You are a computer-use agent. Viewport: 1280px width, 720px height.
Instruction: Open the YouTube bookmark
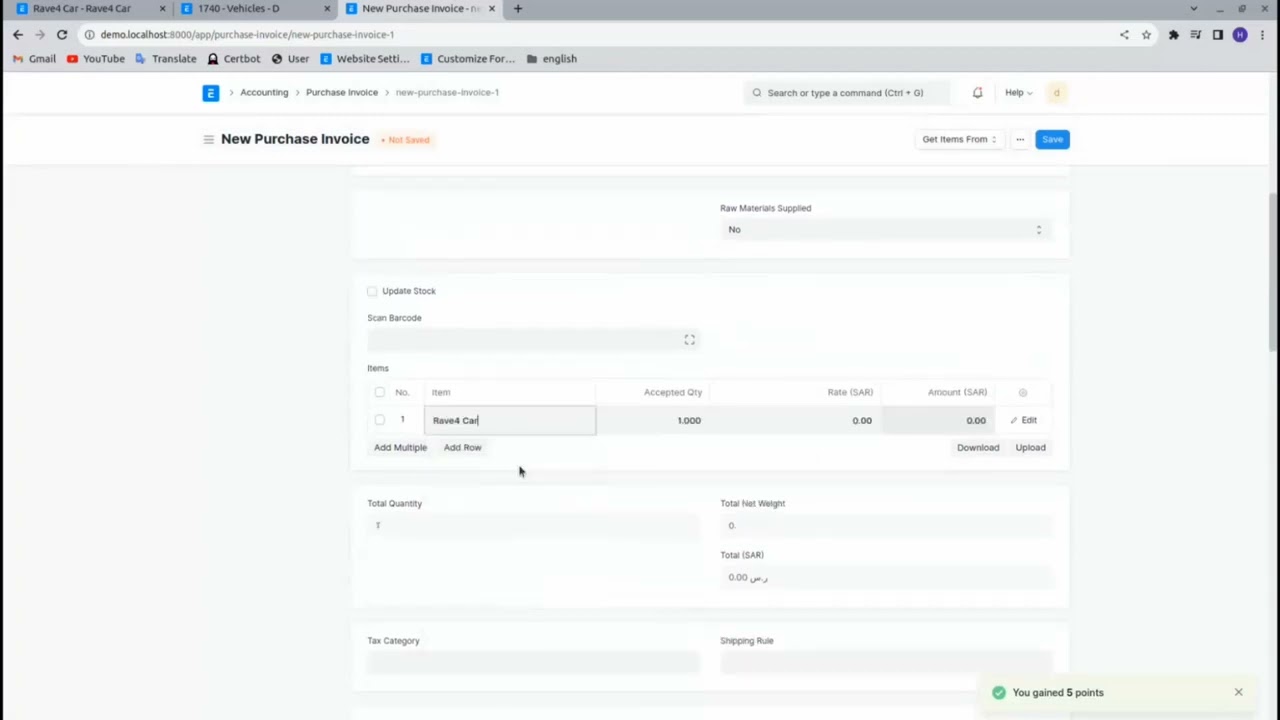pos(96,58)
